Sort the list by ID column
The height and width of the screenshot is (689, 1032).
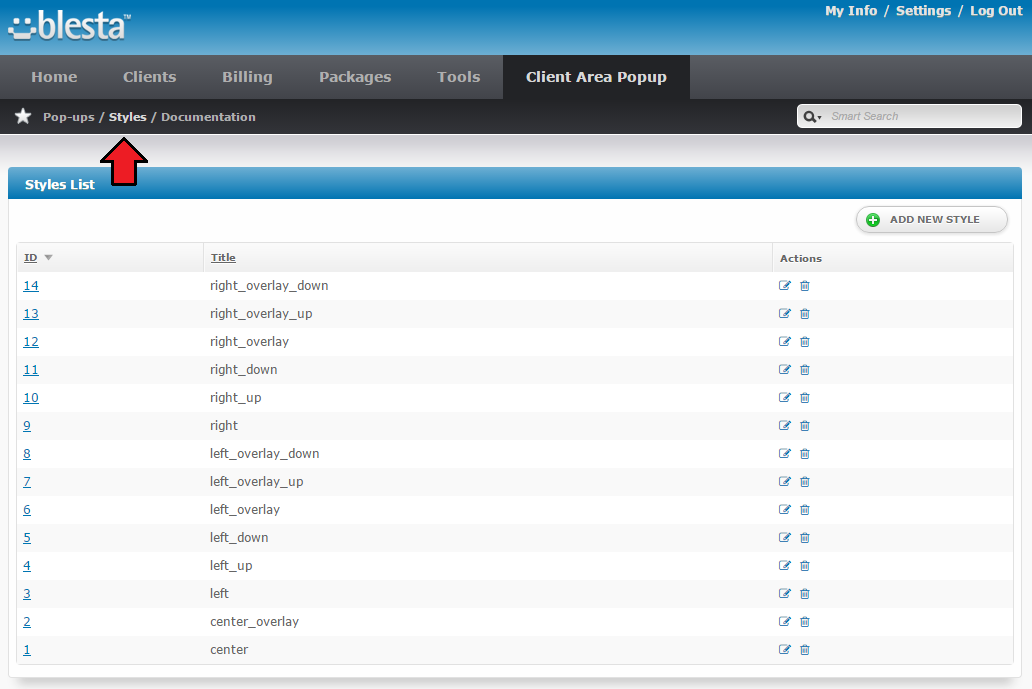(x=31, y=257)
